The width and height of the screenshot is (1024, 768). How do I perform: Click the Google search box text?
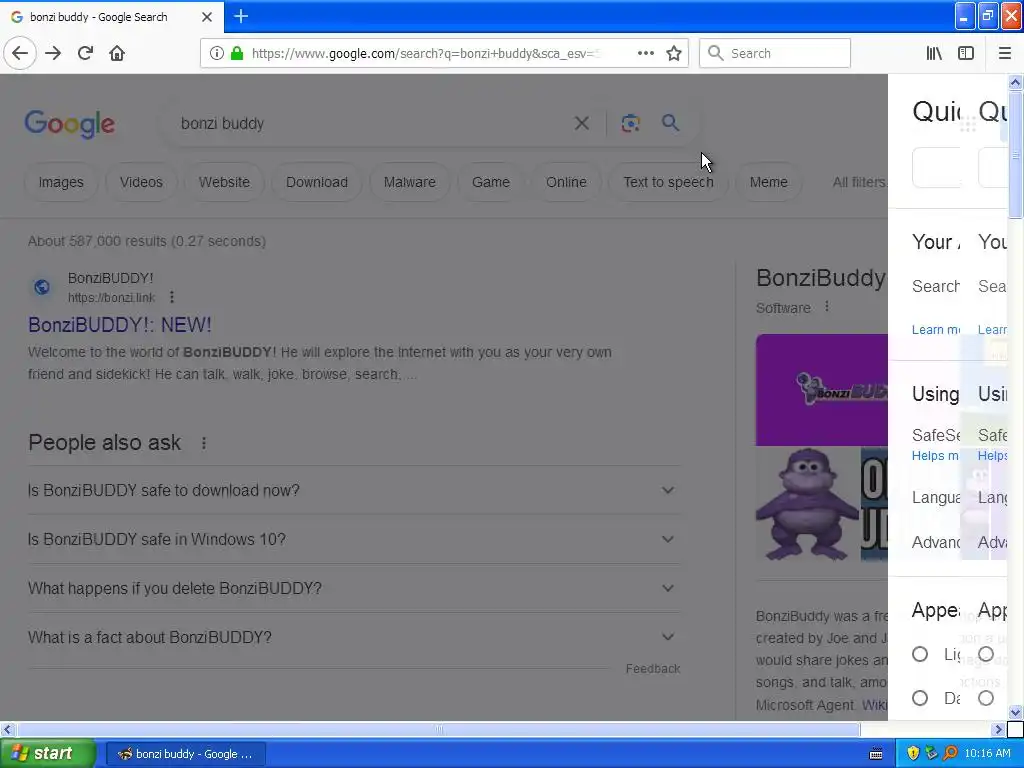[x=222, y=123]
